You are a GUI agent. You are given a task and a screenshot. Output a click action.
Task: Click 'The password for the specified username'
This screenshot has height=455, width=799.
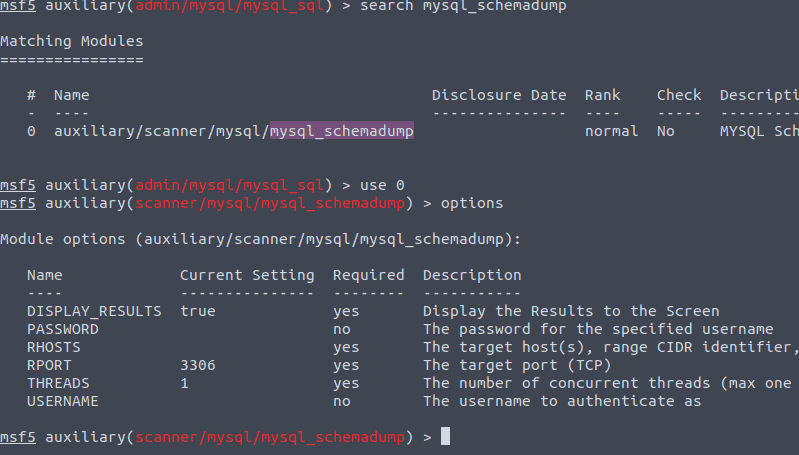[598, 329]
